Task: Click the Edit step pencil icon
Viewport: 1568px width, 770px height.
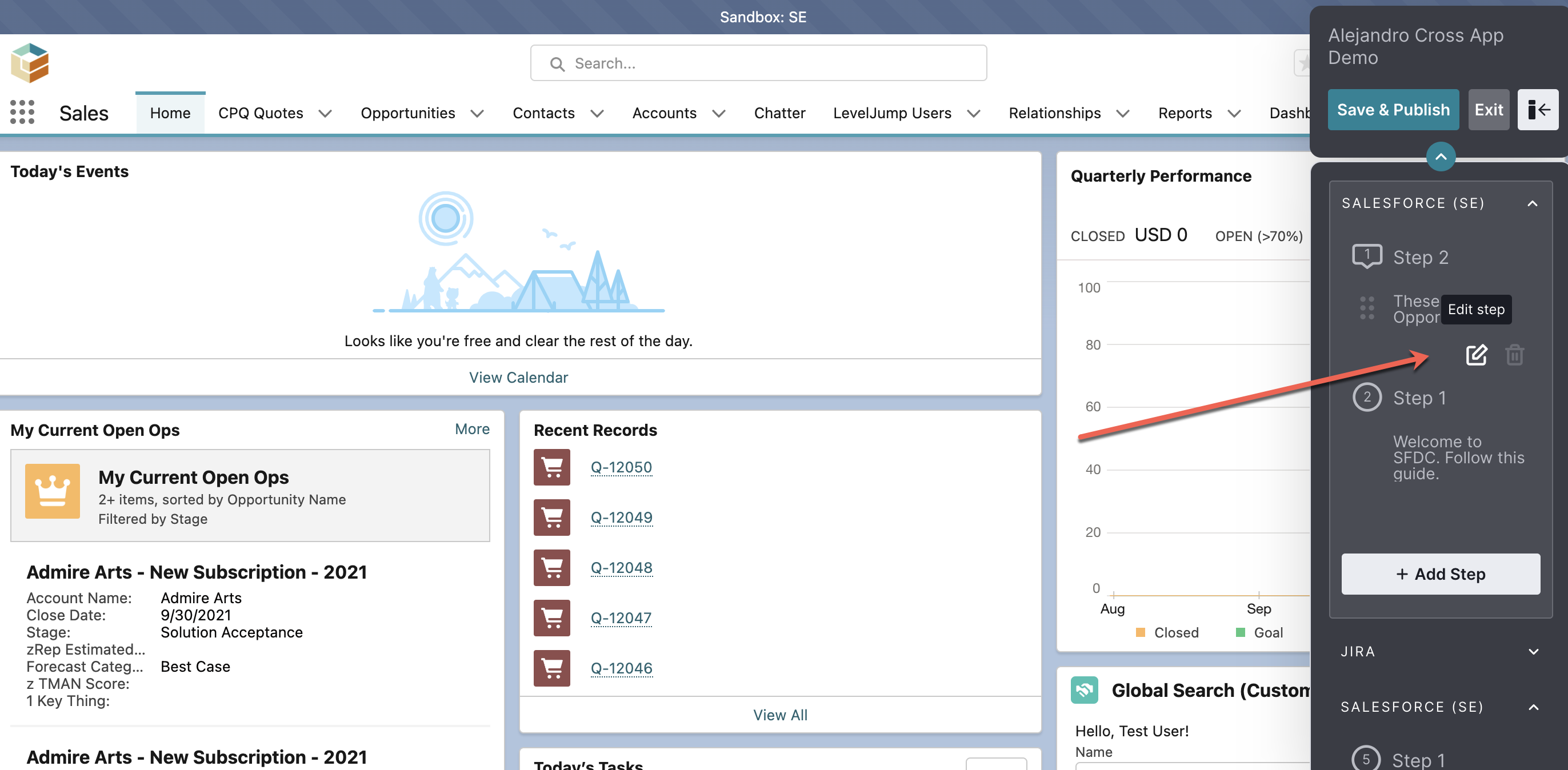Action: point(1475,355)
